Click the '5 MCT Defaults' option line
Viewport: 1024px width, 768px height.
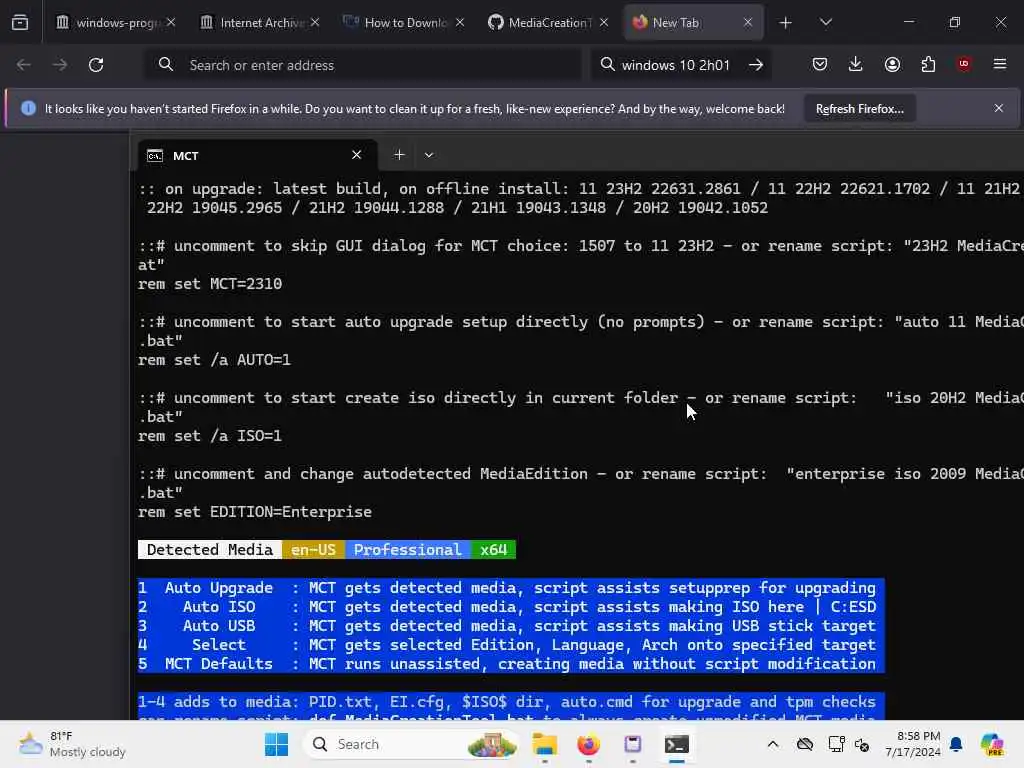click(511, 664)
